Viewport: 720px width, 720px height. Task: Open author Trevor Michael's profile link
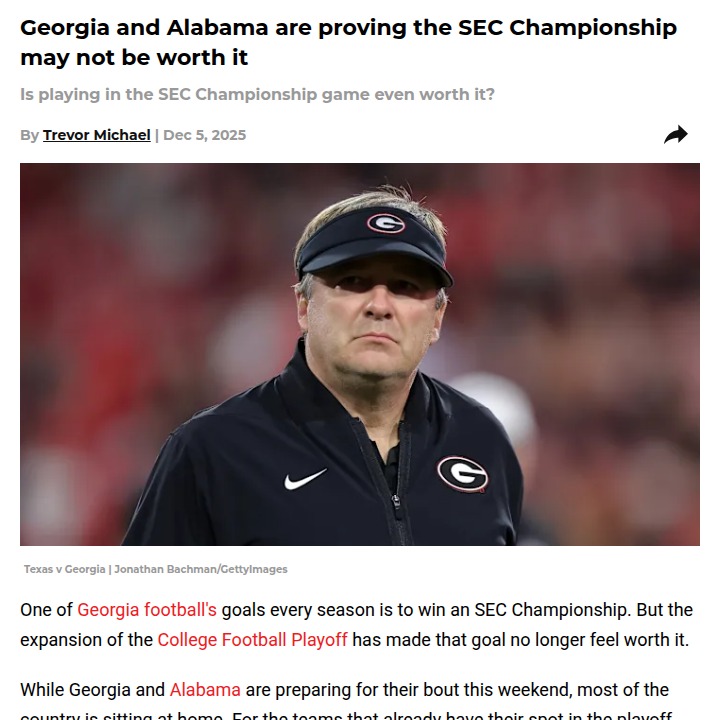point(96,135)
